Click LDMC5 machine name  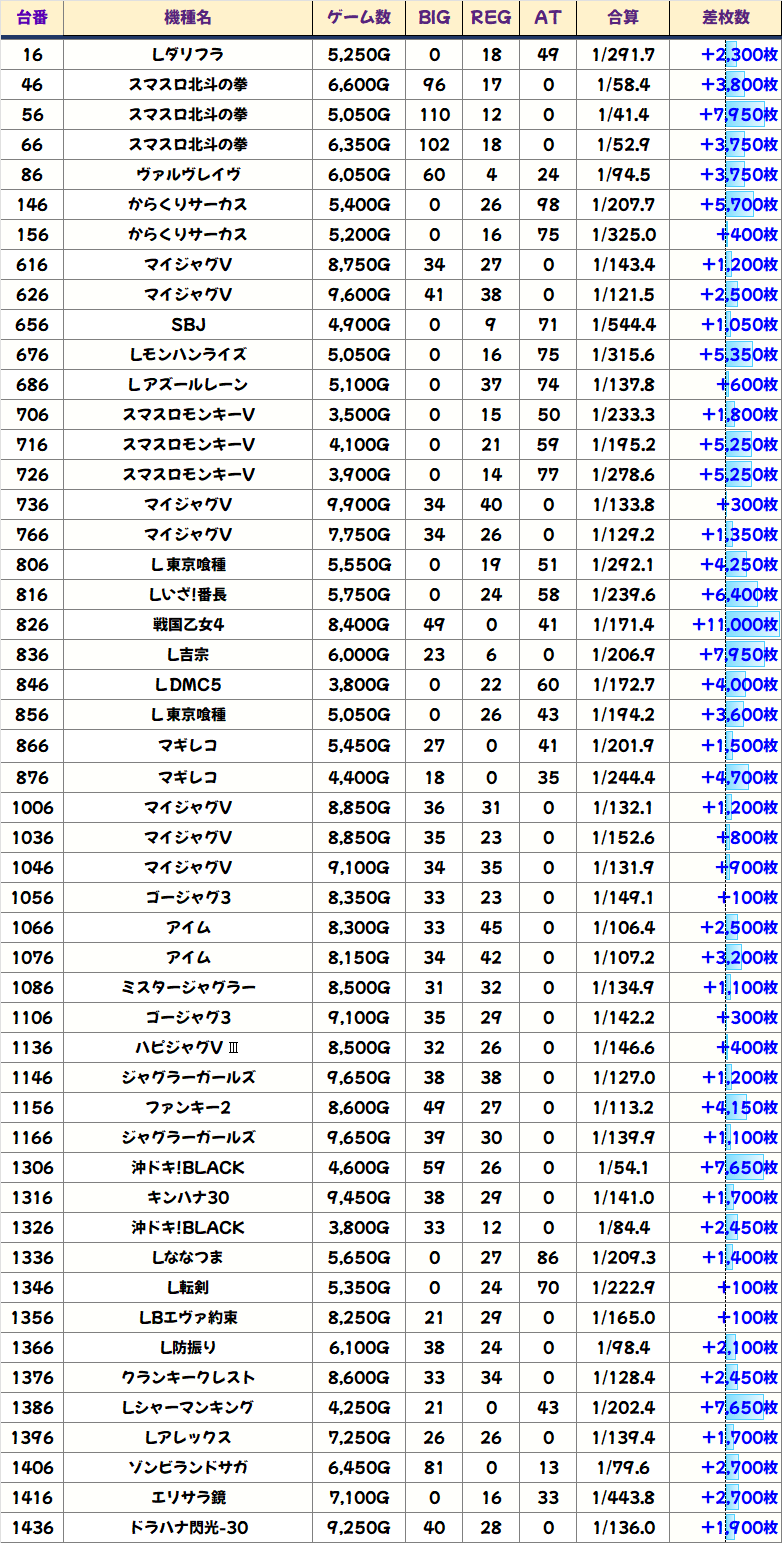point(188,685)
